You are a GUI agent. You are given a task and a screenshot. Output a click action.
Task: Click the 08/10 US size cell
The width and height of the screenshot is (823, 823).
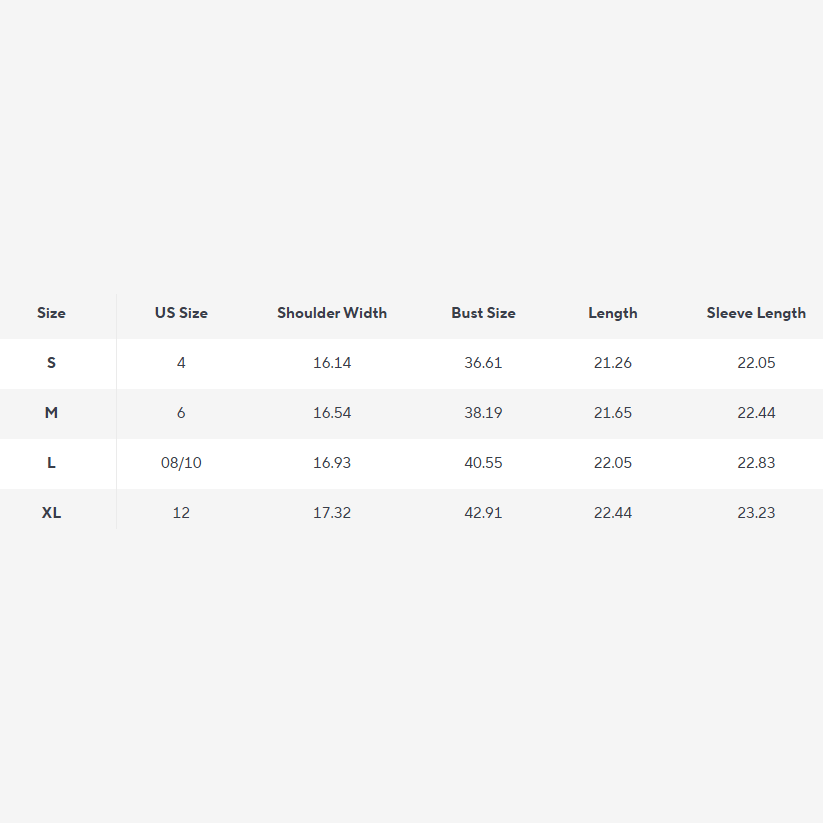[181, 463]
